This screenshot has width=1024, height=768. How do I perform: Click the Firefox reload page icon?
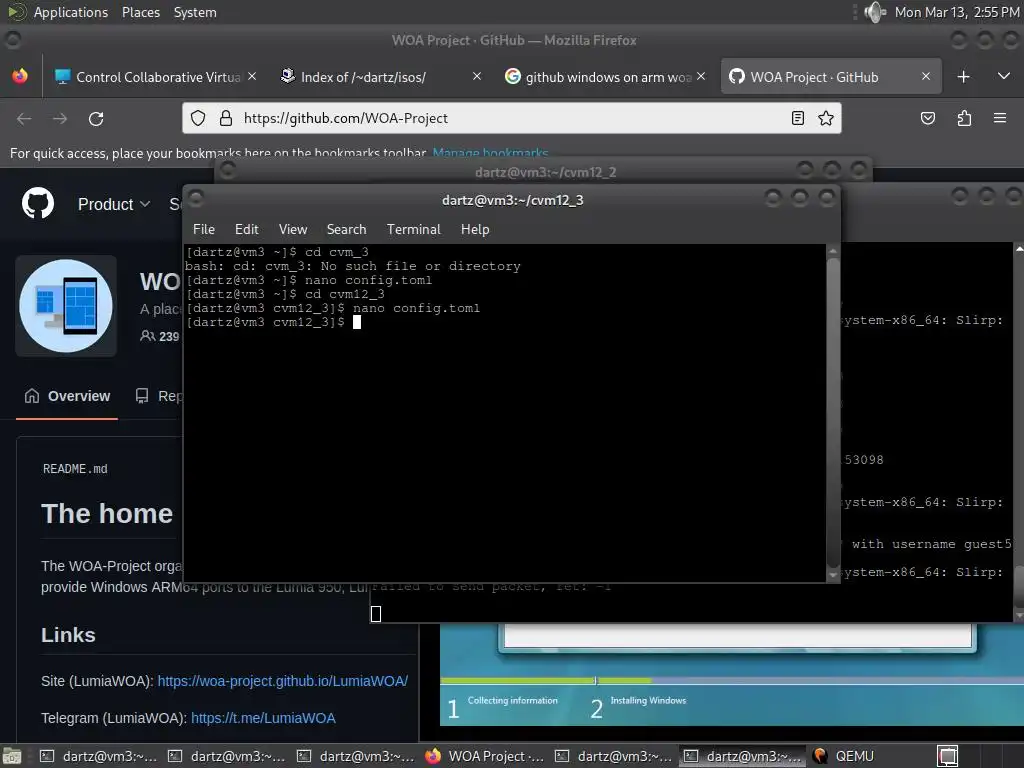click(96, 119)
